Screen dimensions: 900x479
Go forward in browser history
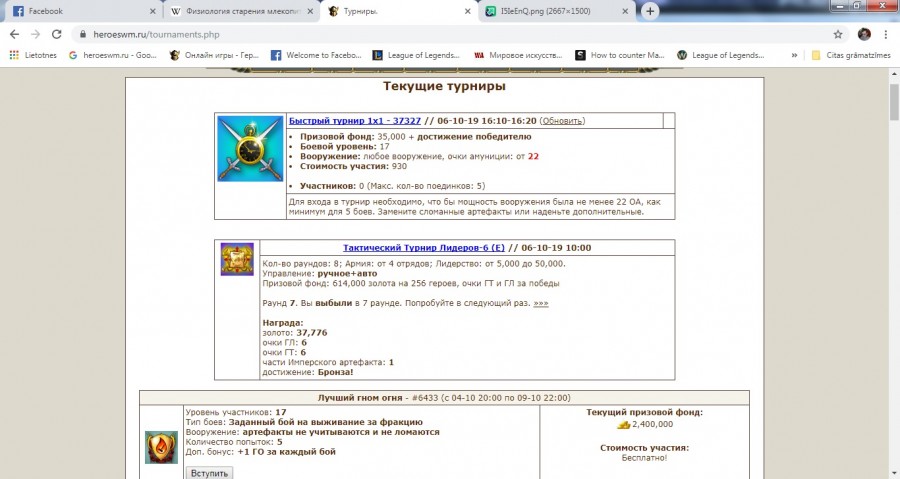pyautogui.click(x=36, y=34)
